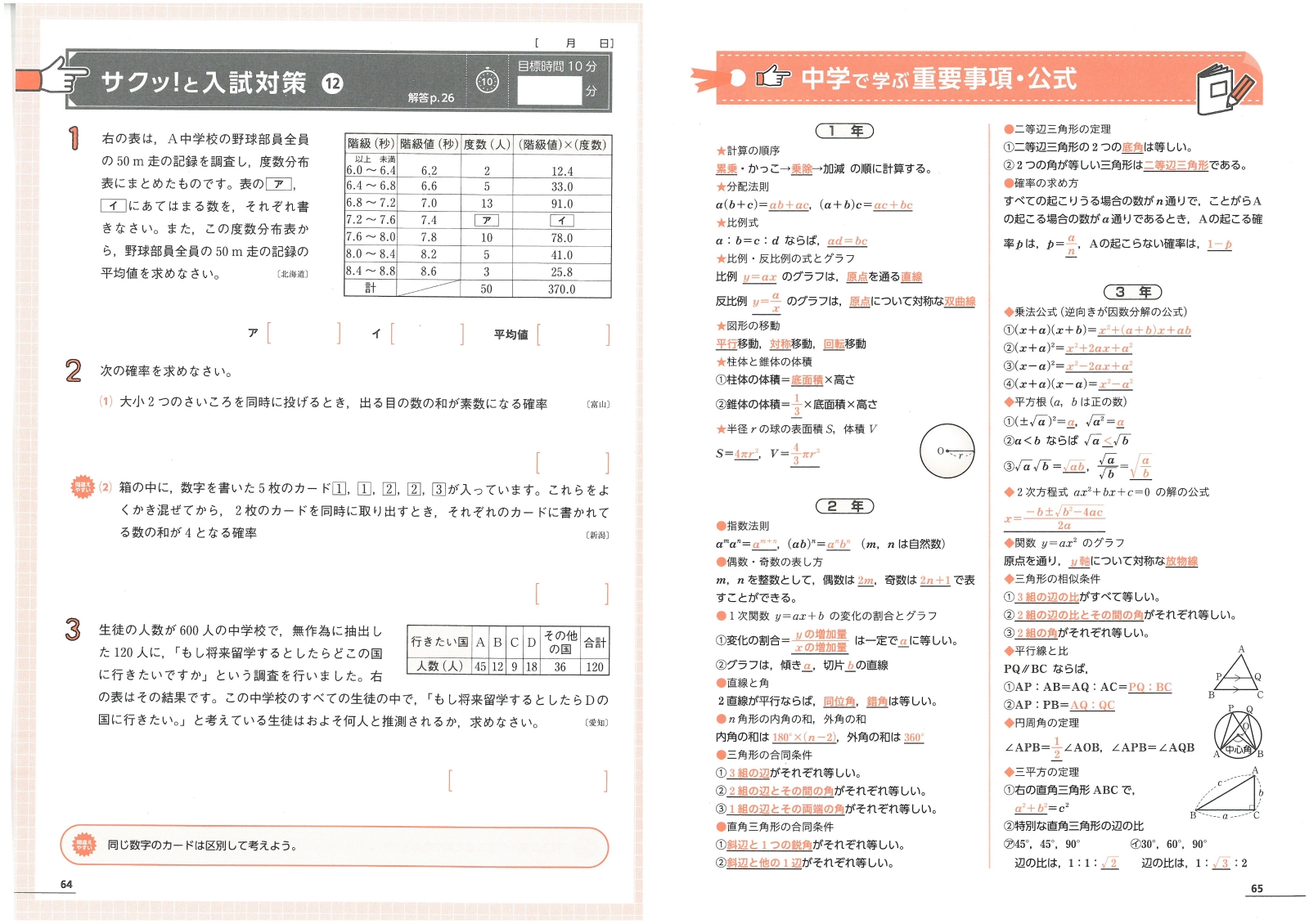1309x924 pixels.
Task: Click the answer bracket for question 2 (1)
Action: coord(573,463)
